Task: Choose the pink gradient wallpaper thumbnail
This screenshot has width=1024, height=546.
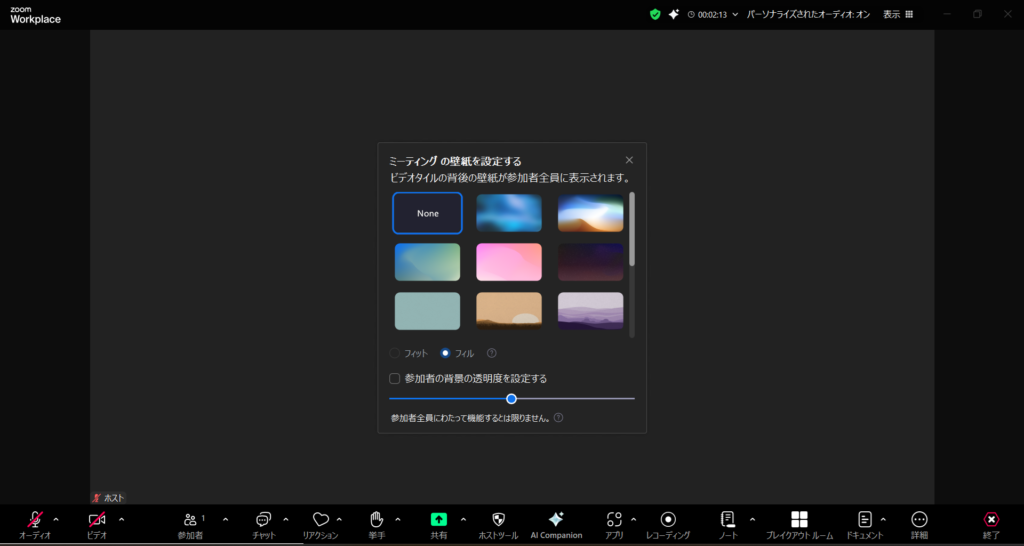Action: [509, 262]
